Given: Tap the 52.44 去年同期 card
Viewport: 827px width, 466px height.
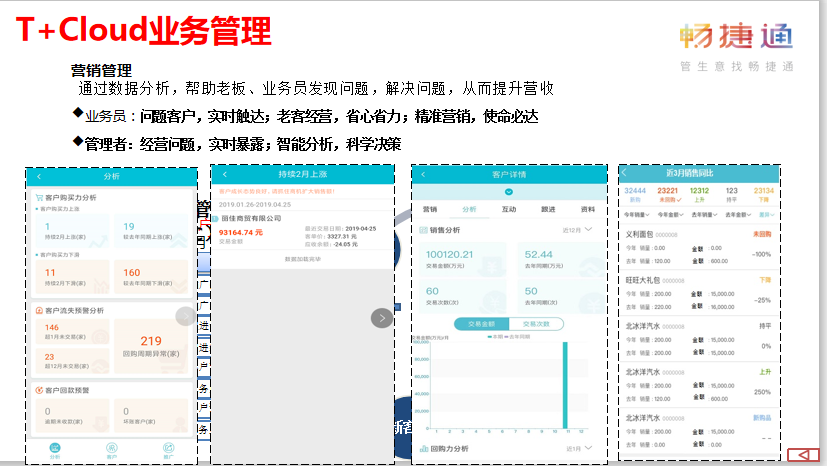Looking at the screenshot, I should [x=562, y=259].
